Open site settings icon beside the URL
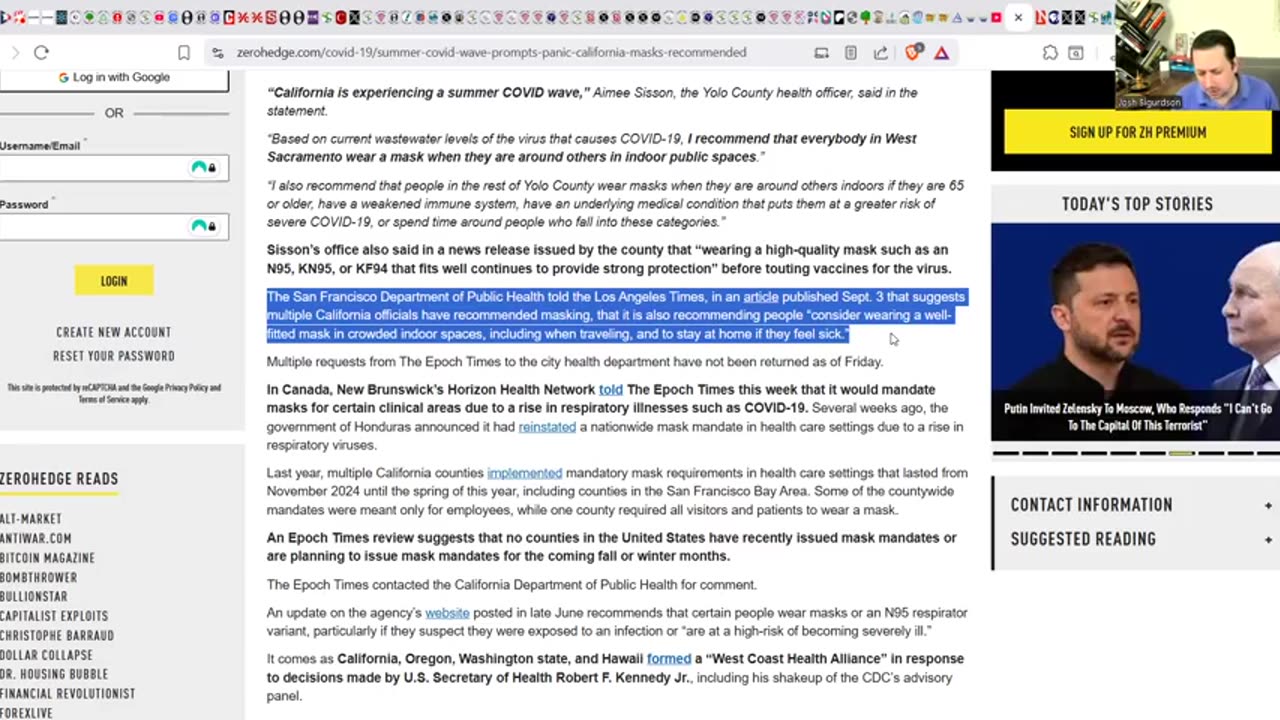Screen dimensions: 1280x720 (217, 53)
